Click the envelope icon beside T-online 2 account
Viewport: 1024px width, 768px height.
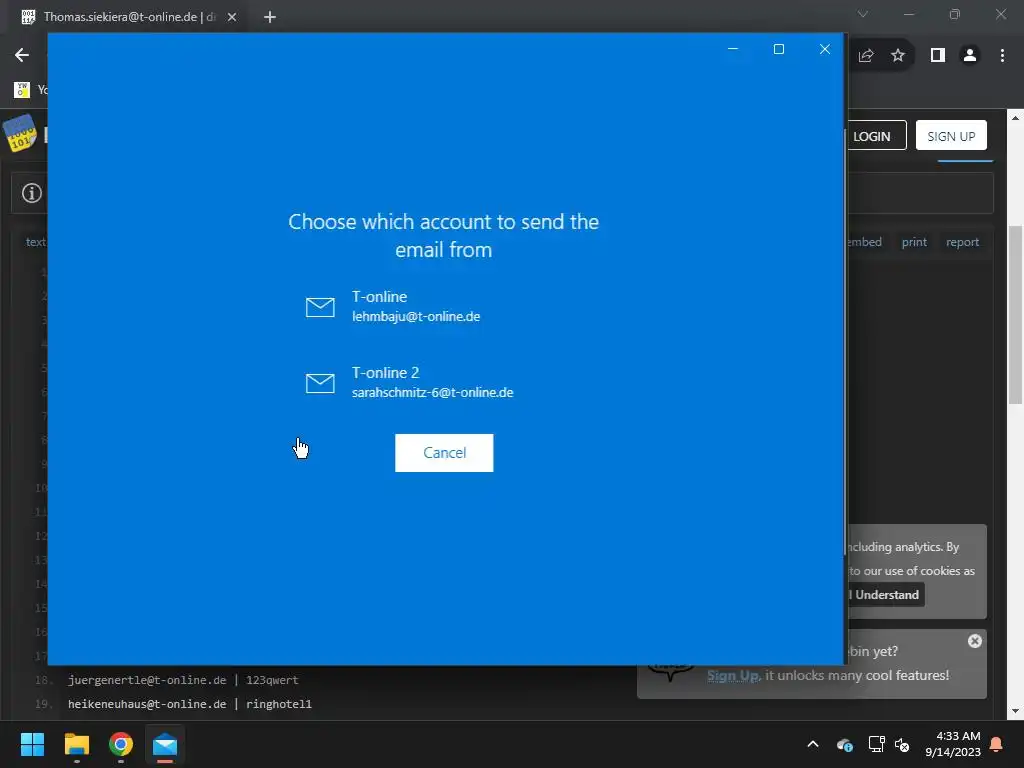tap(320, 383)
